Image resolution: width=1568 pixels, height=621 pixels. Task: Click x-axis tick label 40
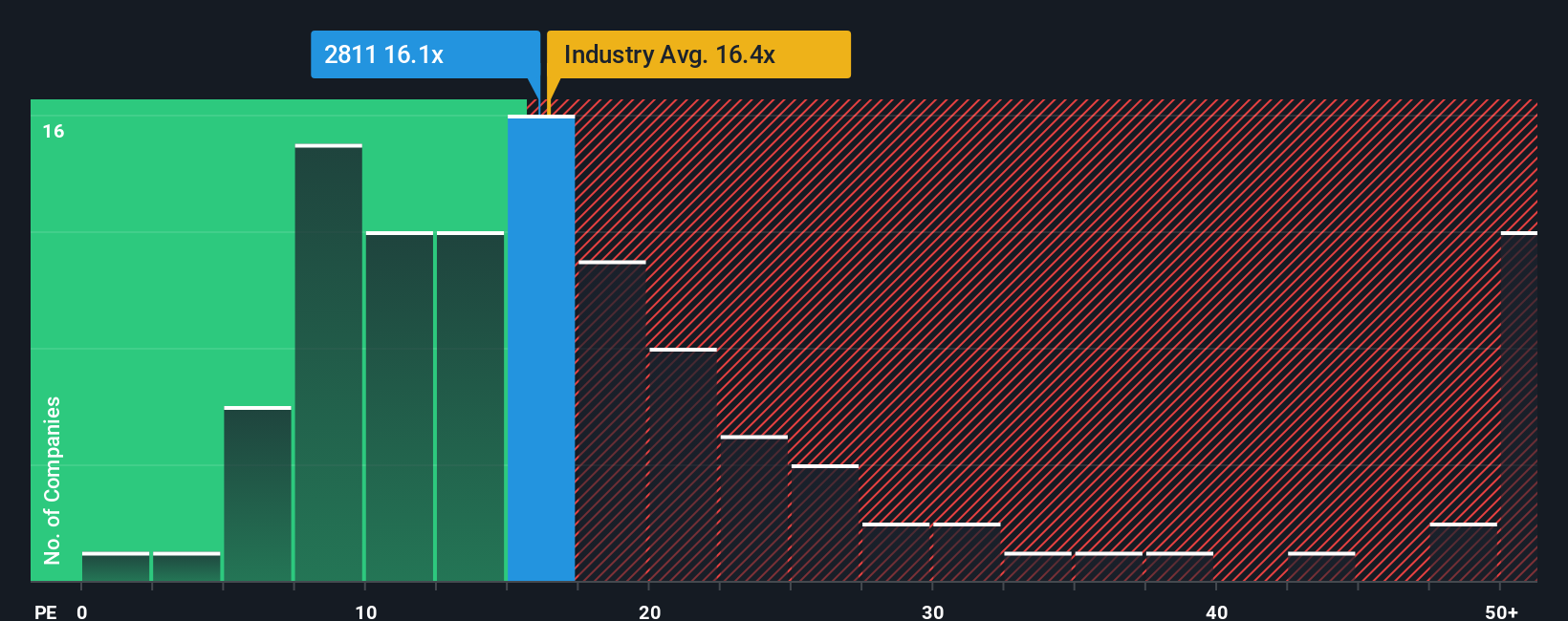click(1216, 611)
